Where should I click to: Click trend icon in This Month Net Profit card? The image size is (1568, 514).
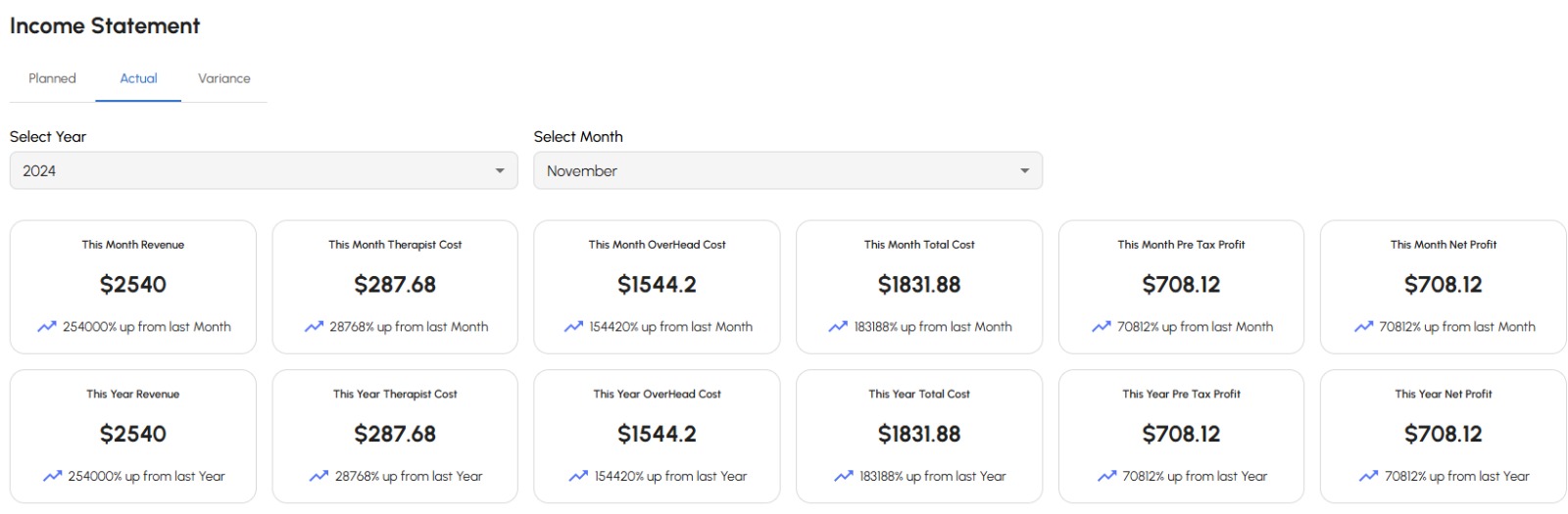pos(1363,327)
